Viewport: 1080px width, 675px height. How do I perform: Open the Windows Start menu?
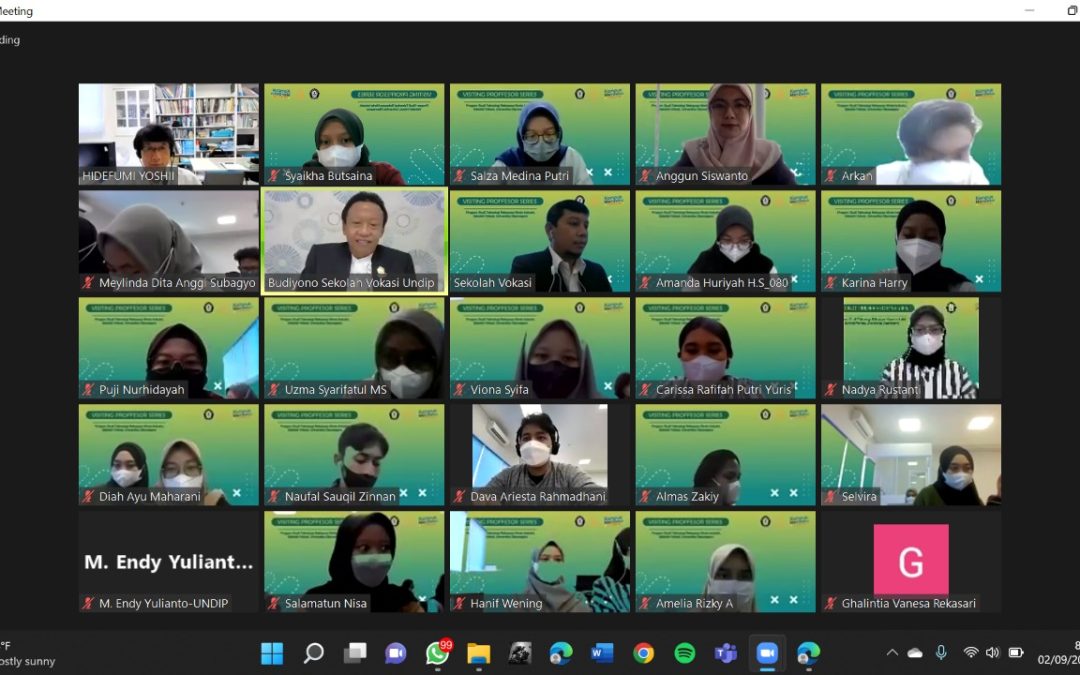(272, 653)
